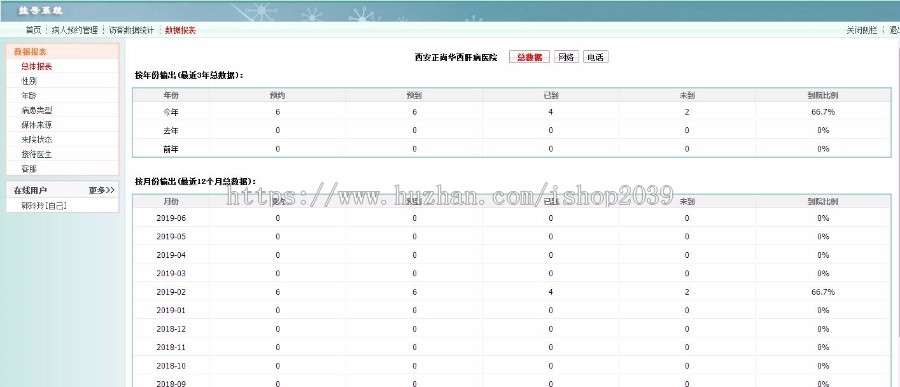The image size is (900, 387).
Task: Open the 病人预约管理 menu item
Action: pyautogui.click(x=75, y=30)
